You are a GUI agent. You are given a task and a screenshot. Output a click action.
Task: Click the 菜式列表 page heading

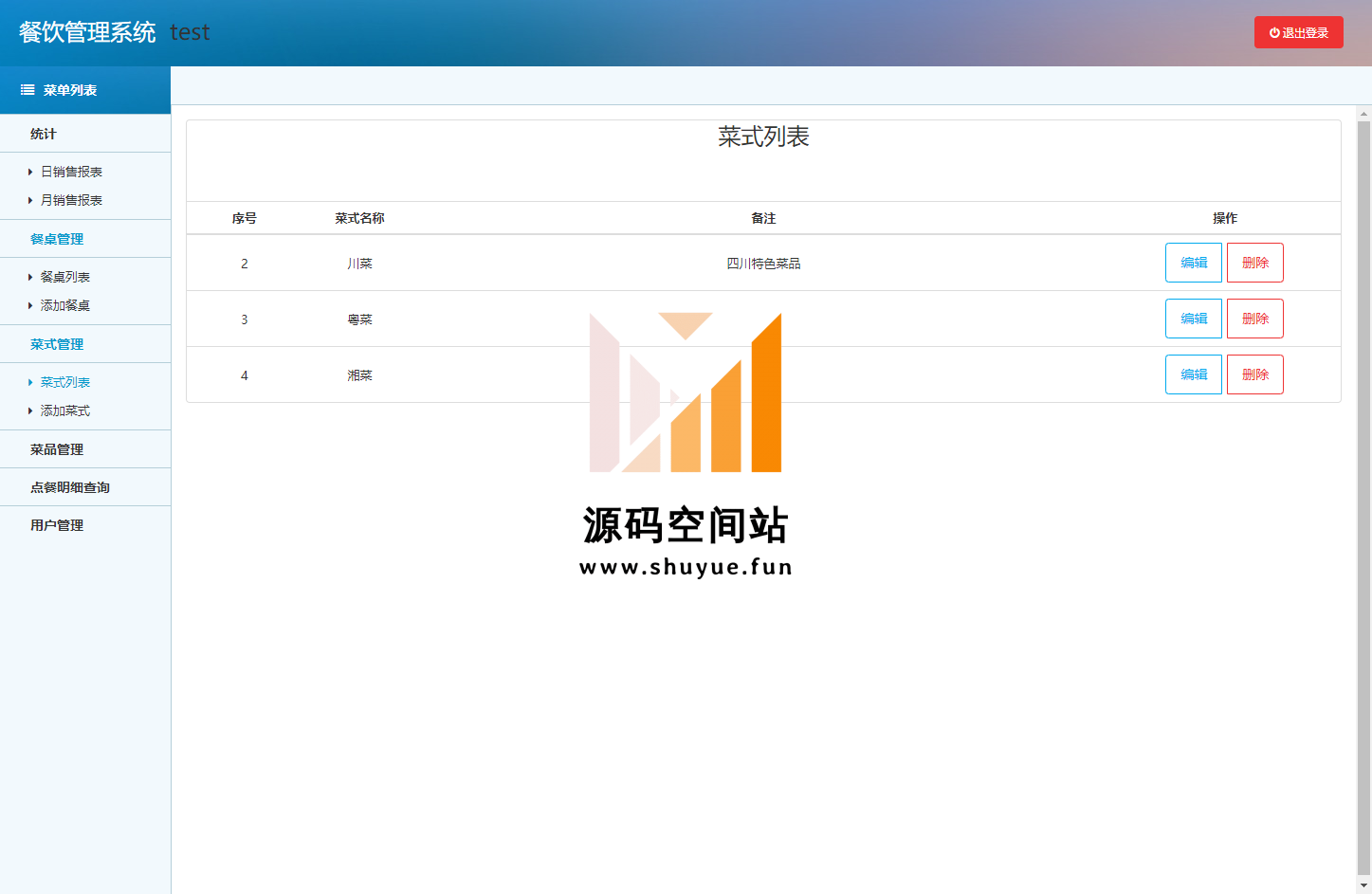[x=763, y=137]
